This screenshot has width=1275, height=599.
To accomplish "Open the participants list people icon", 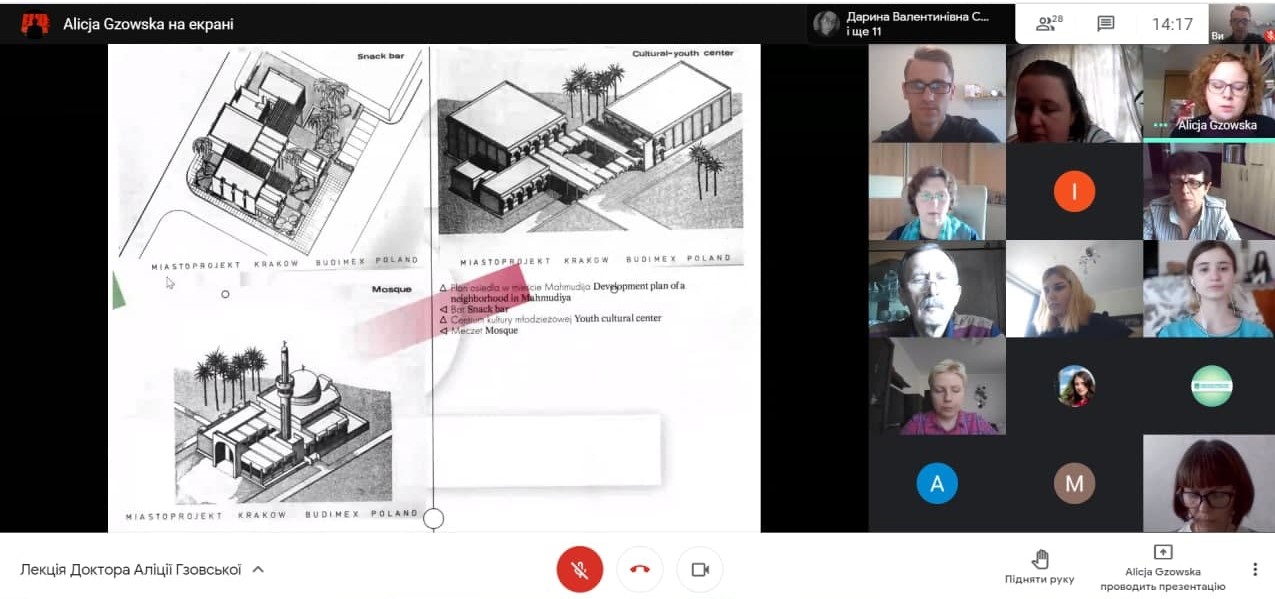I will (1047, 24).
